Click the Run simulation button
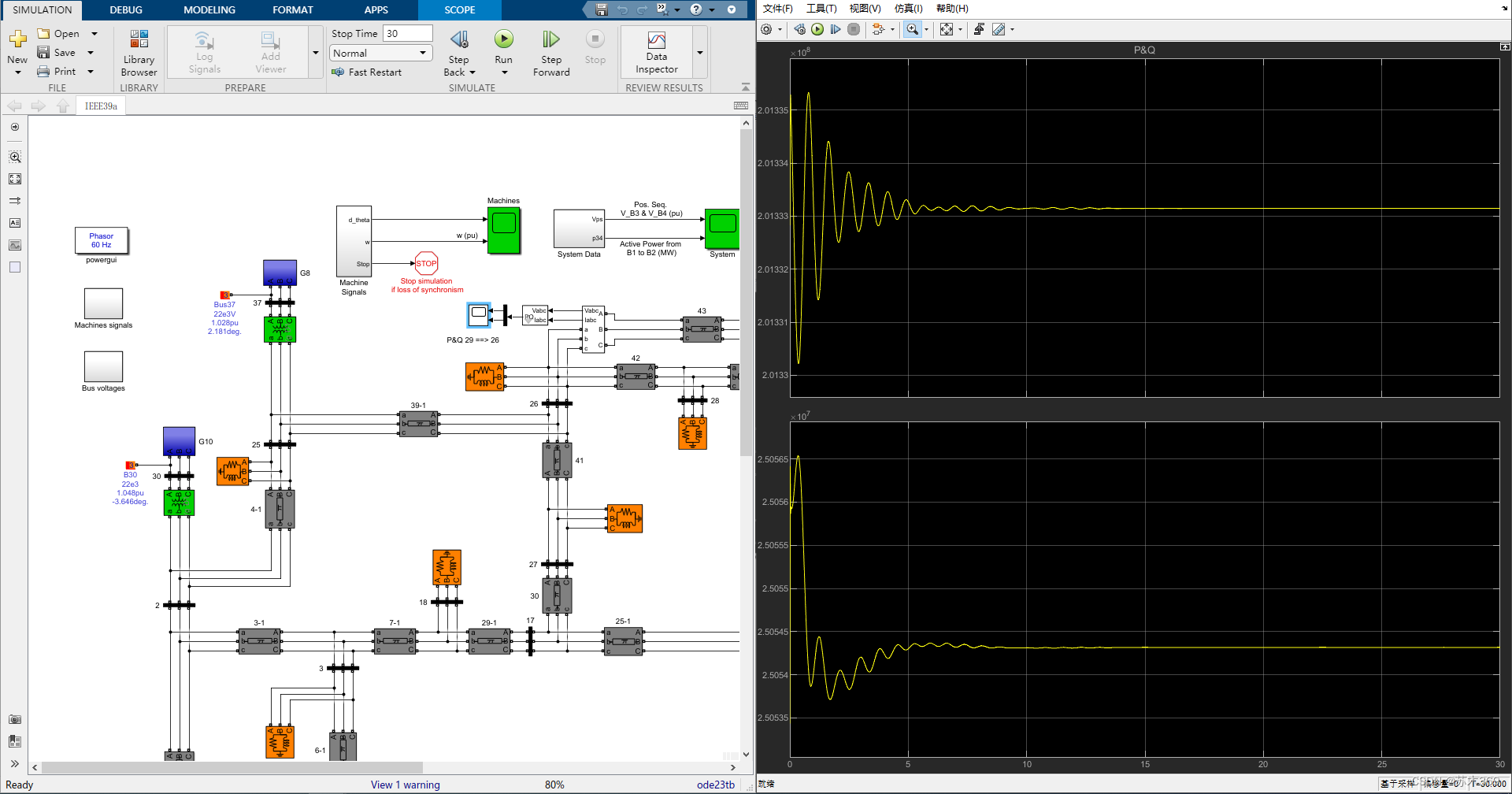1512x794 pixels. (503, 39)
